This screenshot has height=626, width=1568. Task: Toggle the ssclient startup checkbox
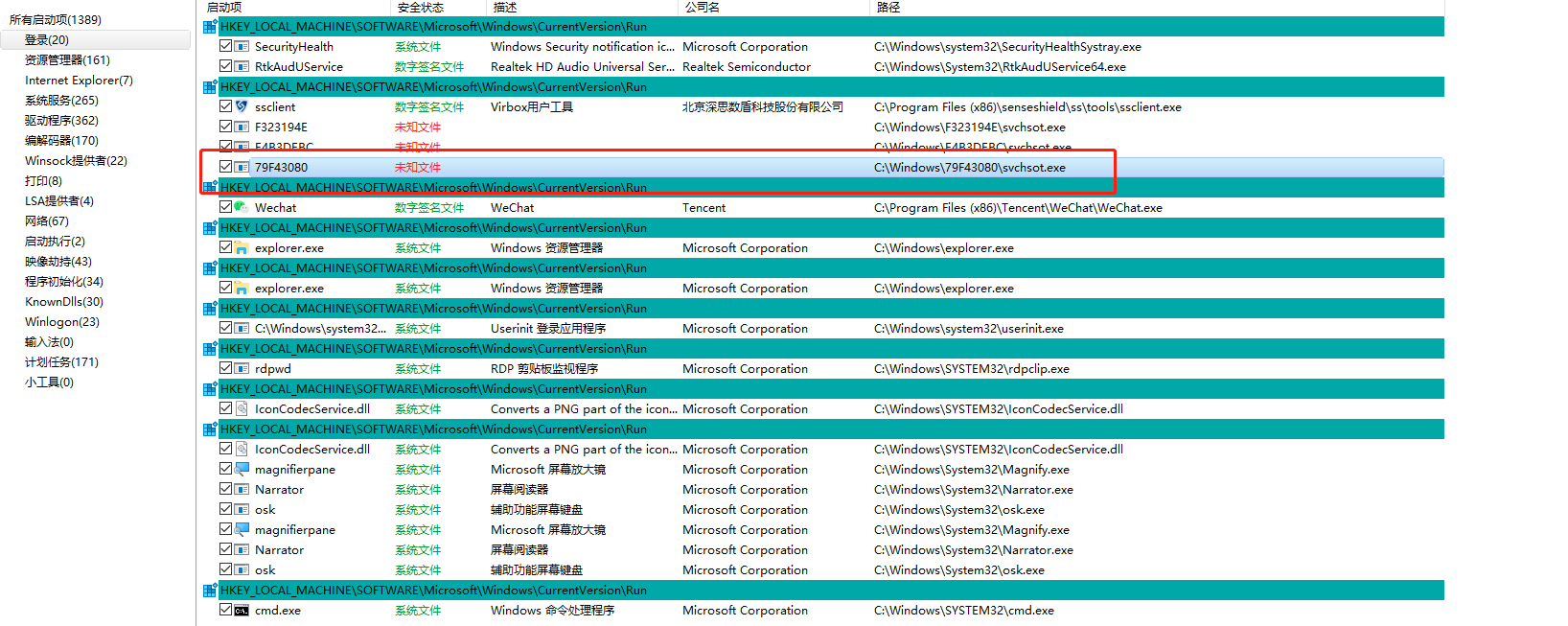click(225, 106)
